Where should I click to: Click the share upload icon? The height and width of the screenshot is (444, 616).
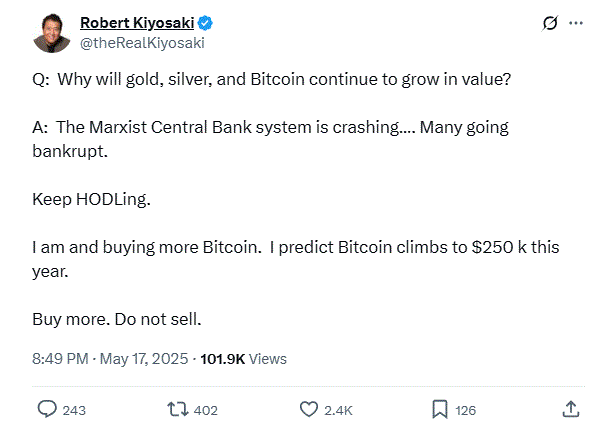click(x=570, y=409)
